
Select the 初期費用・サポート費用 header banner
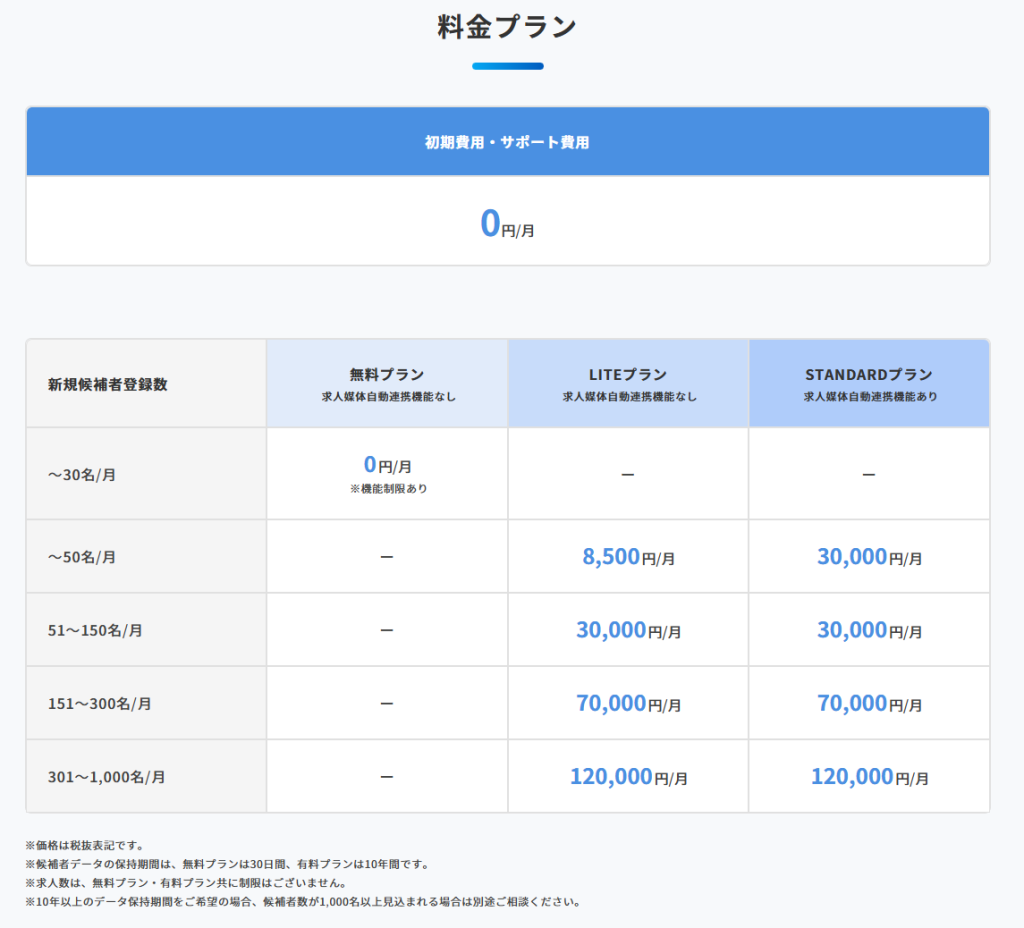[x=506, y=142]
